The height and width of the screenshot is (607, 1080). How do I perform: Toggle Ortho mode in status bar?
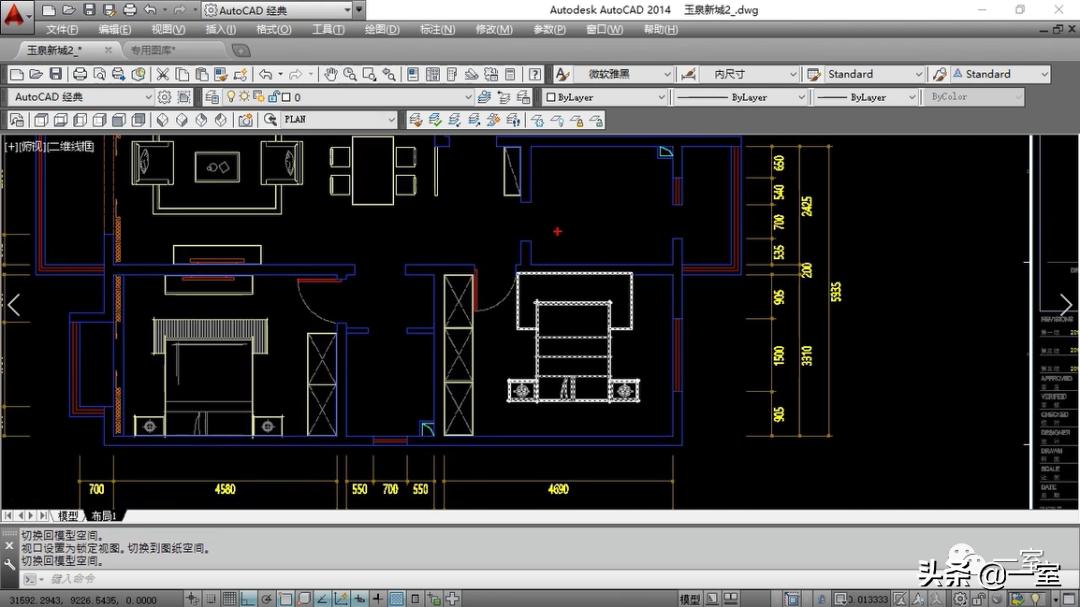(248, 599)
